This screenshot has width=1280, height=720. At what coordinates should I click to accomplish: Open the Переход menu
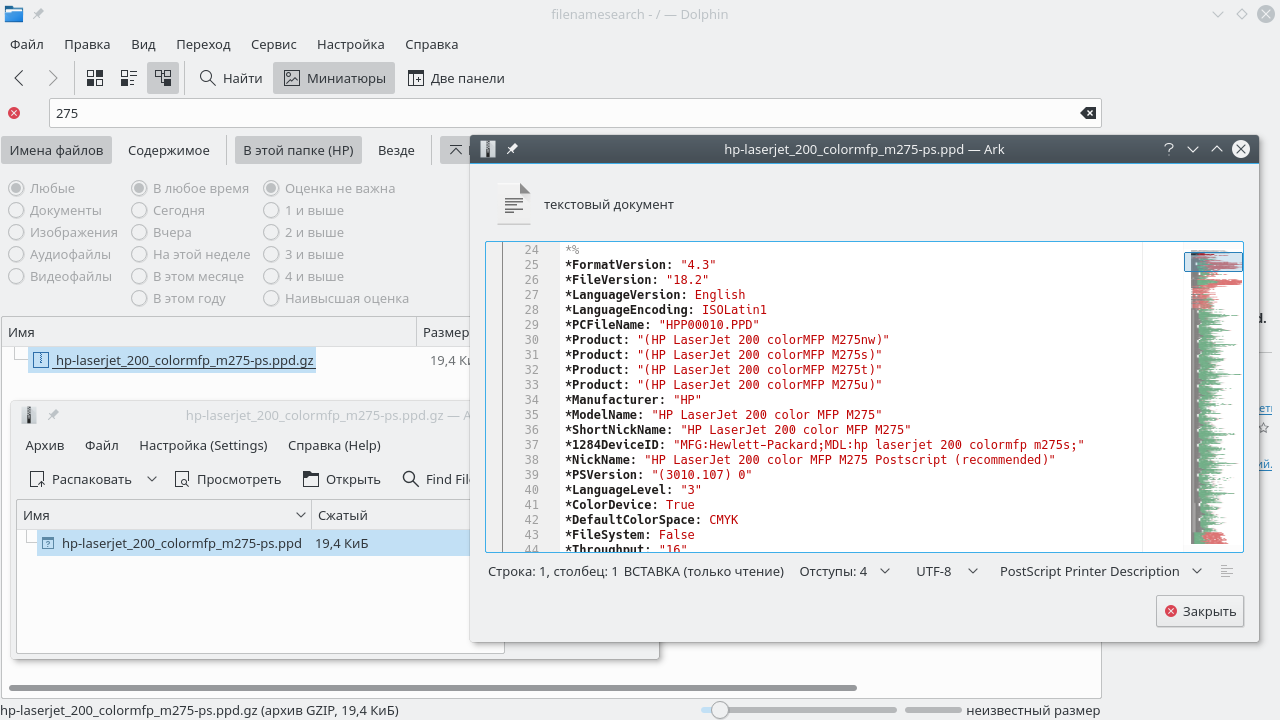pos(203,44)
